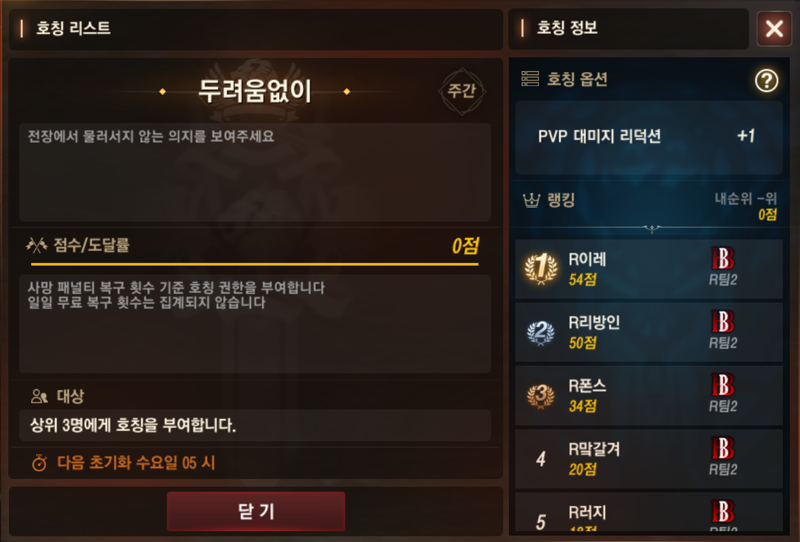Click the 닫기 close button
The width and height of the screenshot is (800, 542).
click(x=256, y=511)
